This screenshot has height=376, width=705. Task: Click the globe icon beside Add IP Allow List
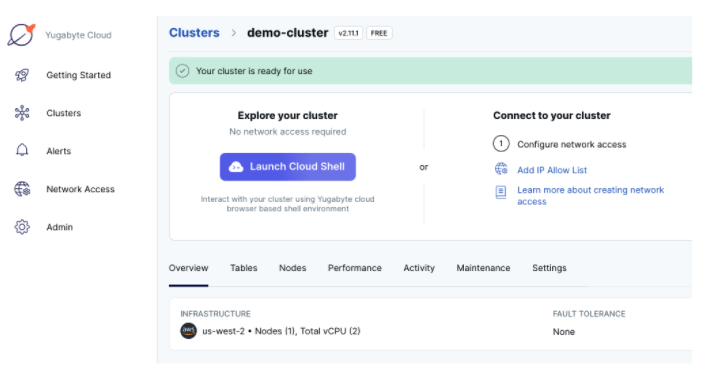pos(501,169)
